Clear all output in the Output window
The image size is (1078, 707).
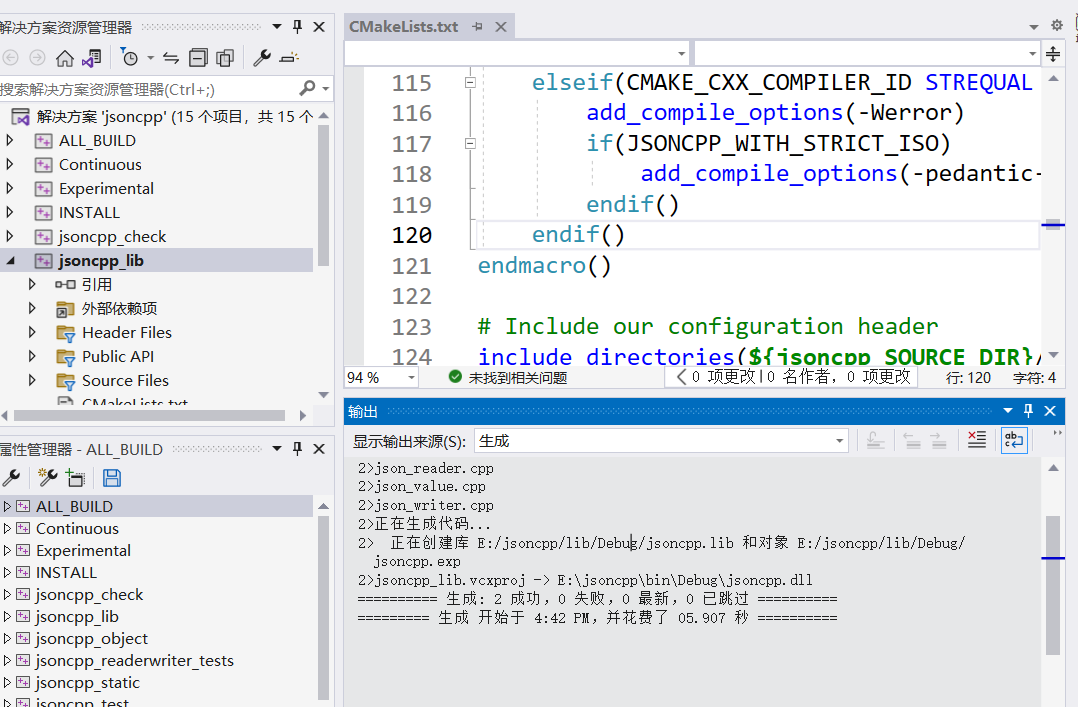pyautogui.click(x=976, y=439)
